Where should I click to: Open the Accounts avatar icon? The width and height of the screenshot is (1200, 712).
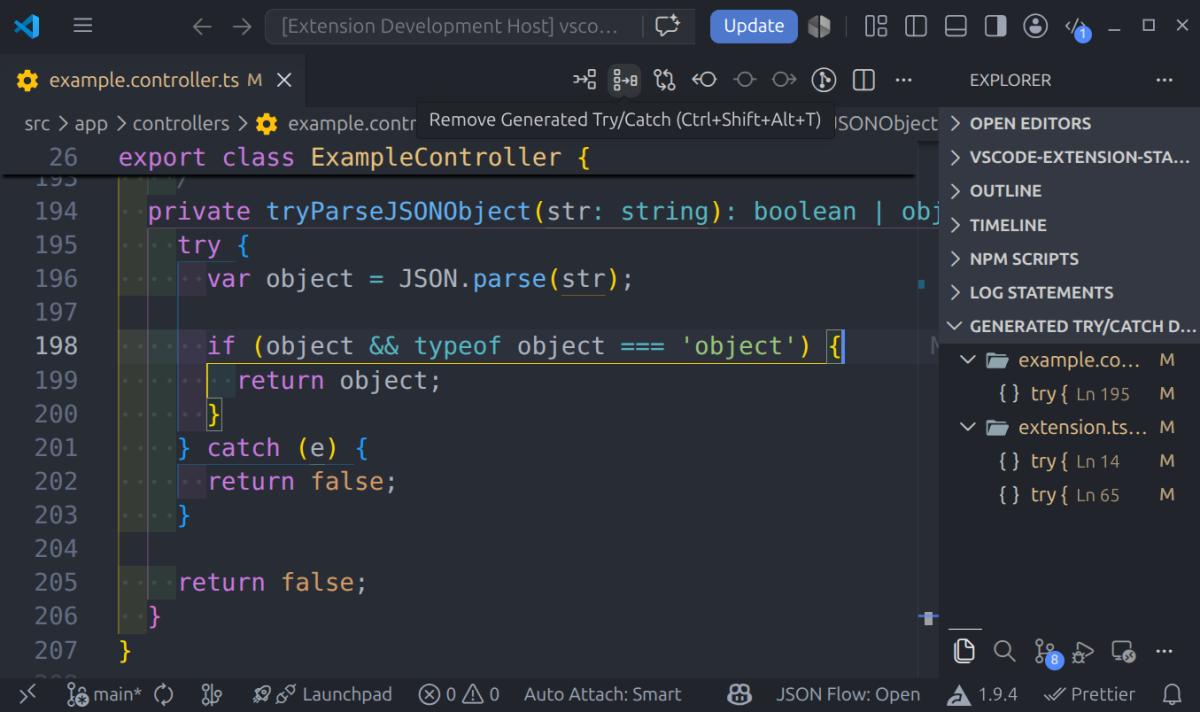click(1036, 26)
